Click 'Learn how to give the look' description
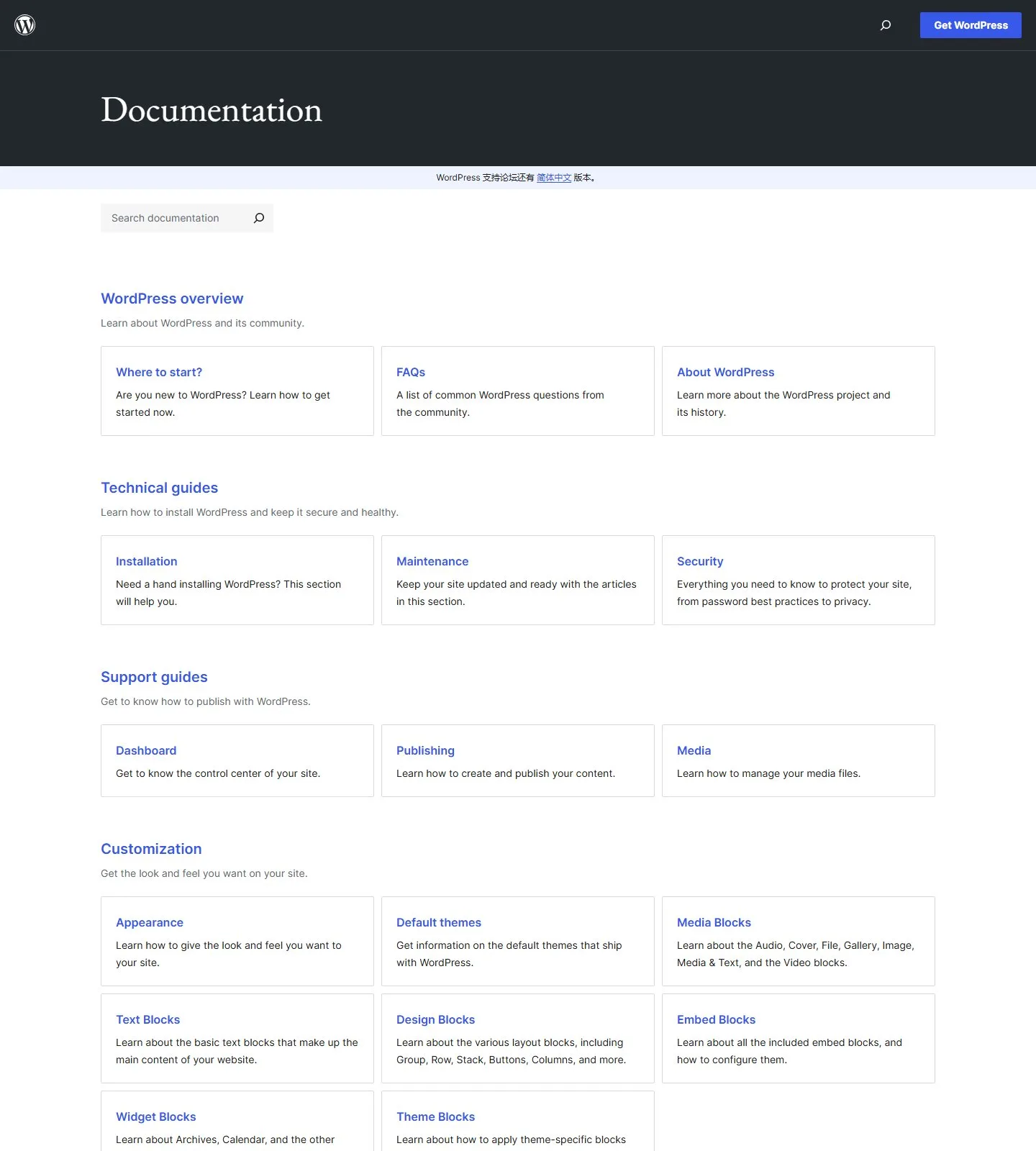The height and width of the screenshot is (1151, 1036). coord(228,954)
